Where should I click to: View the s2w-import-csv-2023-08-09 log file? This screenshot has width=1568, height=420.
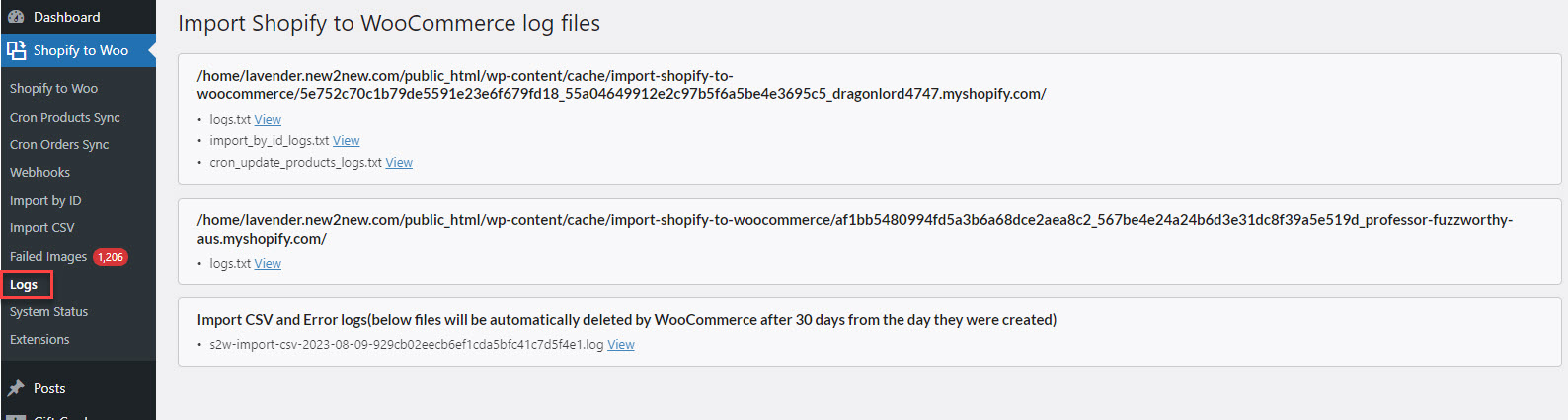pos(621,344)
